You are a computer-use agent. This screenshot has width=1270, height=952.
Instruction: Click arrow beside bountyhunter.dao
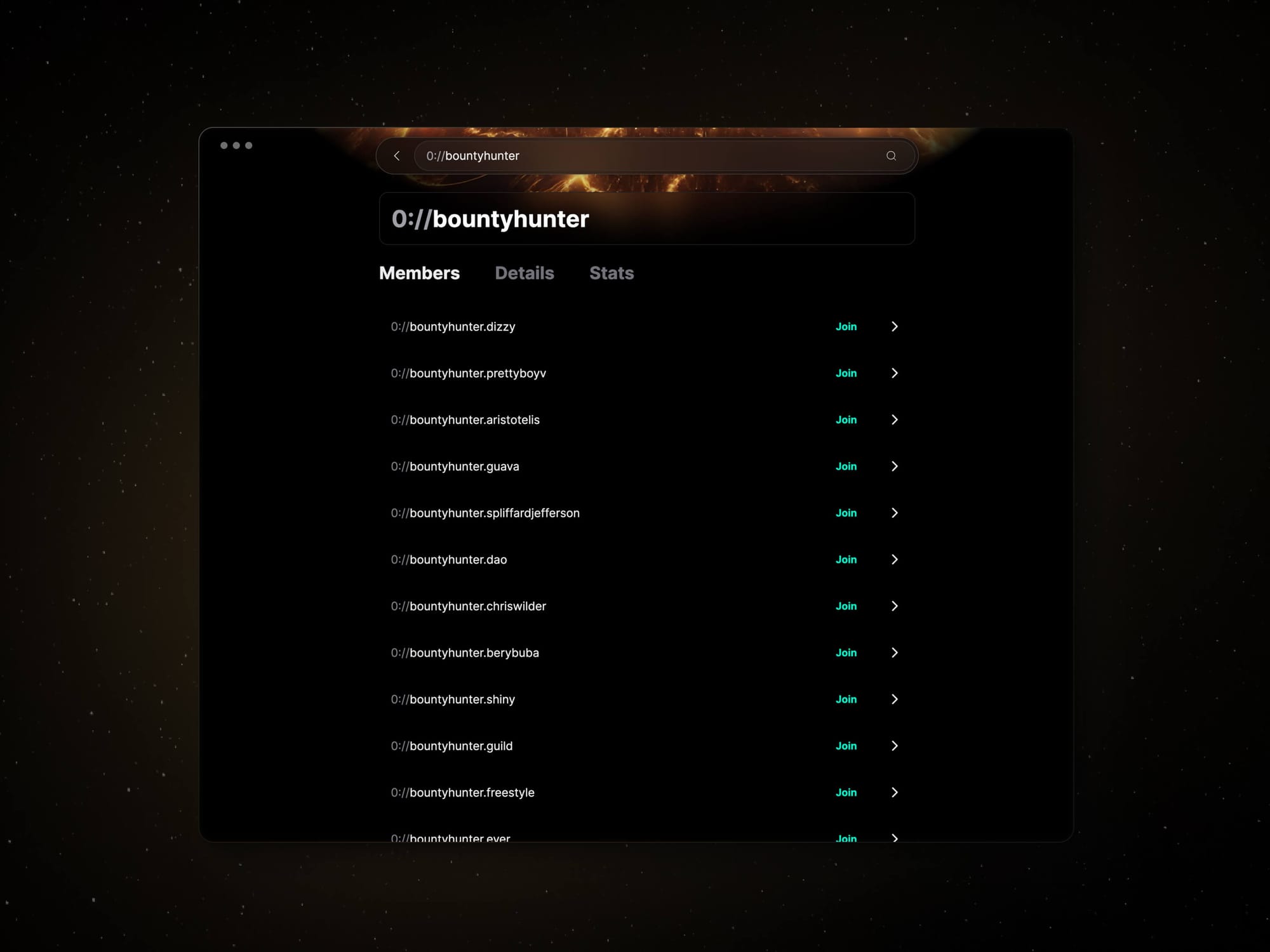pos(894,559)
